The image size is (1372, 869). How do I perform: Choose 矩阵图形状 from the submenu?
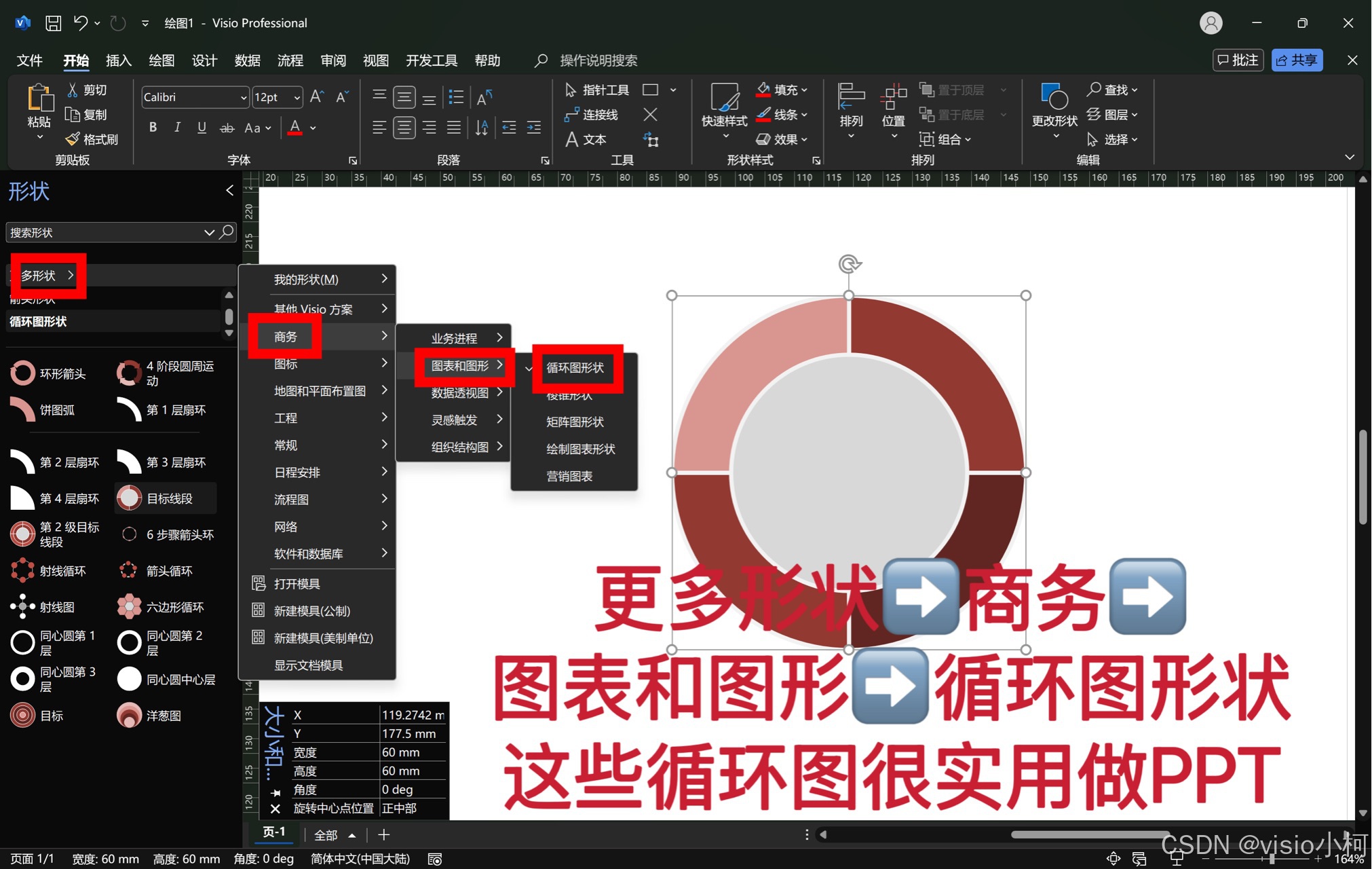pyautogui.click(x=575, y=422)
